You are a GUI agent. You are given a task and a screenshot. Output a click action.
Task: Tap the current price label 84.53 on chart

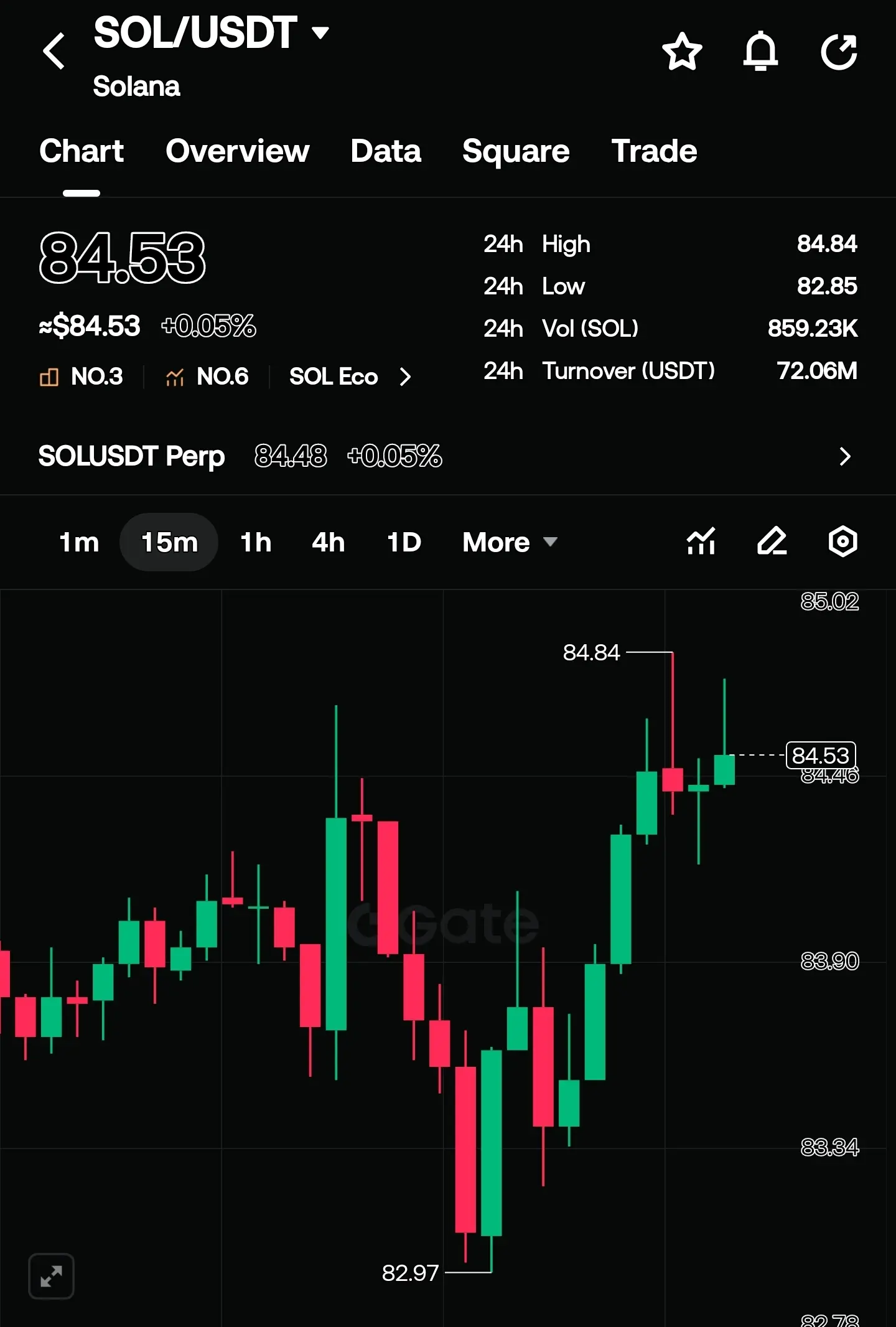tap(821, 756)
